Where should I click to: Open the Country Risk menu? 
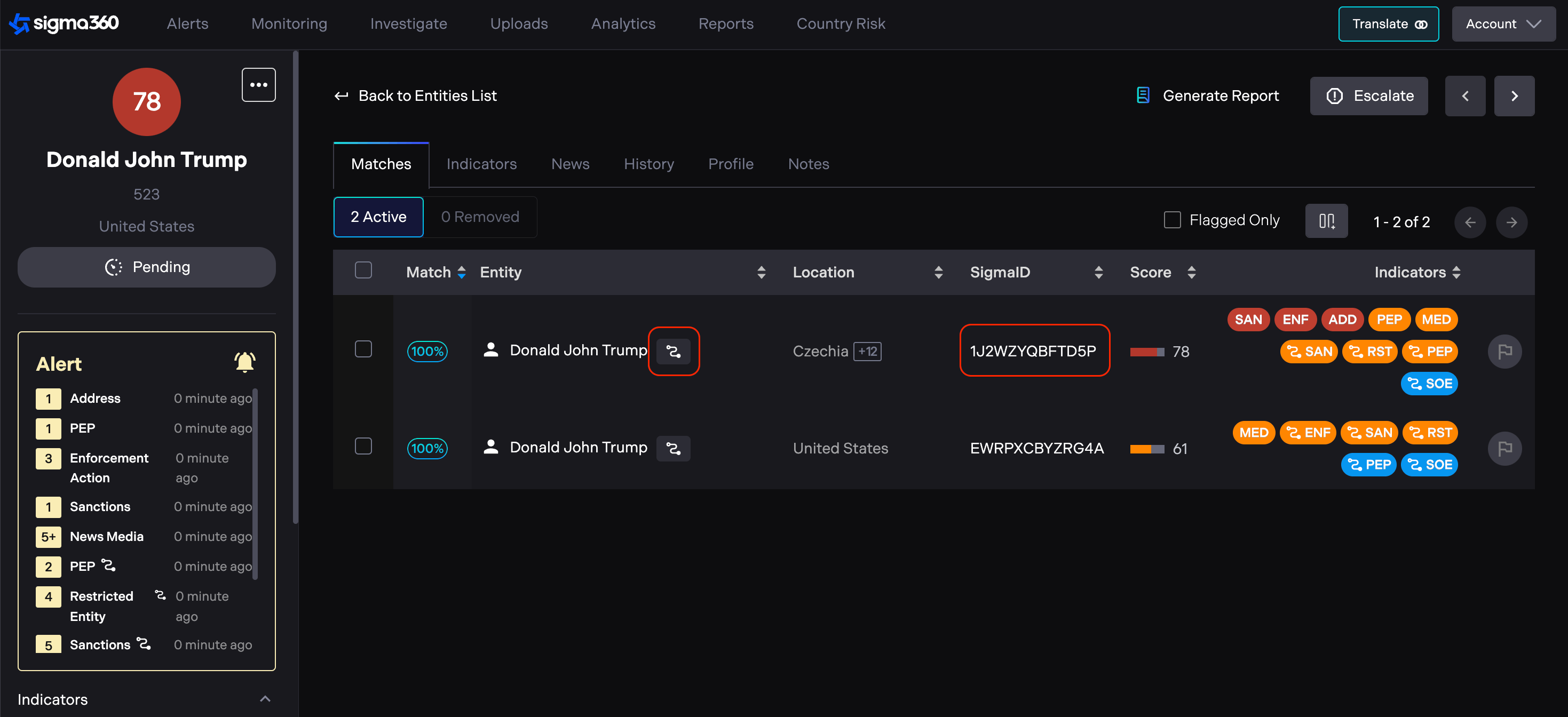[840, 23]
